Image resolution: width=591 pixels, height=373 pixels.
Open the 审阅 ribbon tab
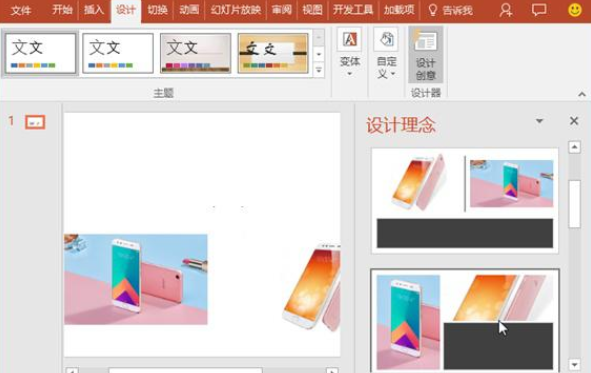click(282, 10)
